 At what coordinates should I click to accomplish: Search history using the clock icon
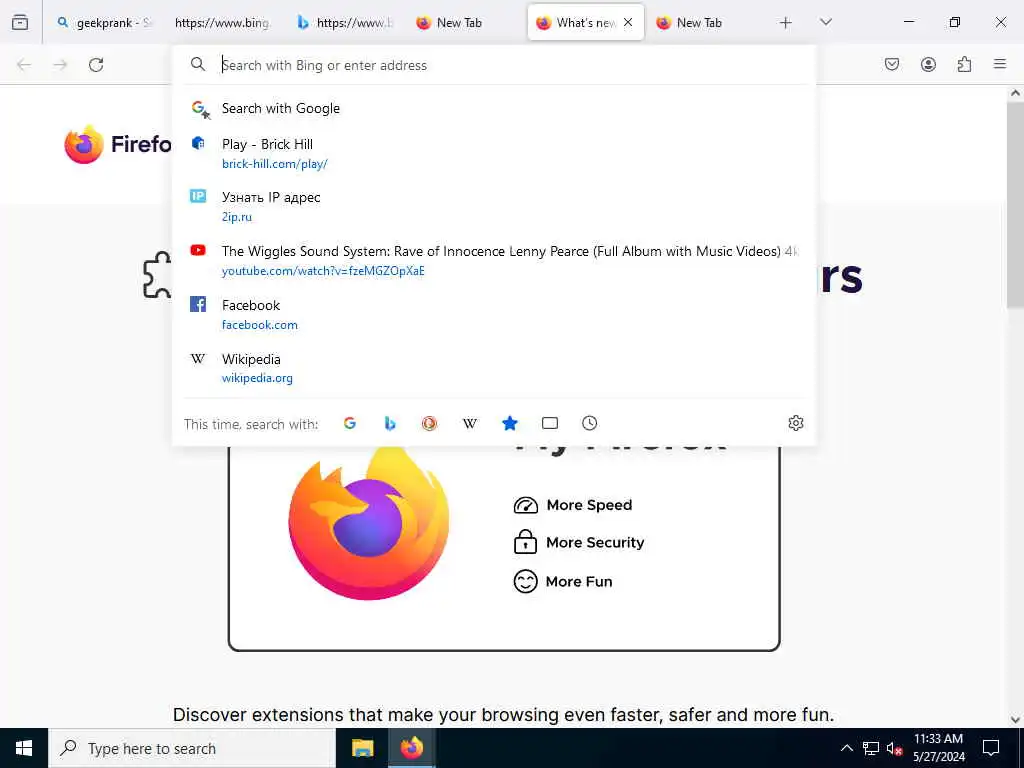[x=590, y=423]
